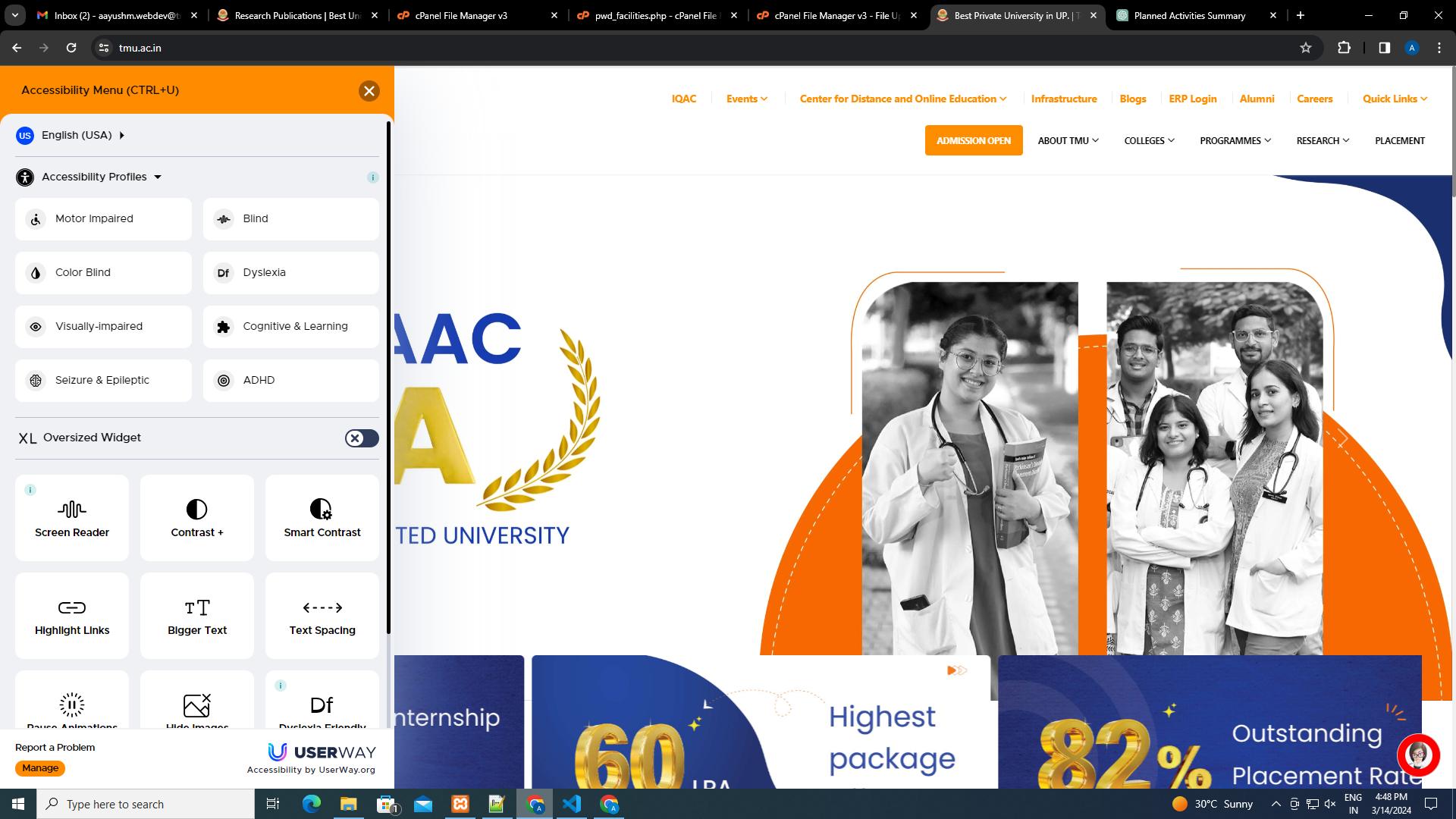Click the Bigger Text tile
This screenshot has width=1456, height=819.
(197, 616)
